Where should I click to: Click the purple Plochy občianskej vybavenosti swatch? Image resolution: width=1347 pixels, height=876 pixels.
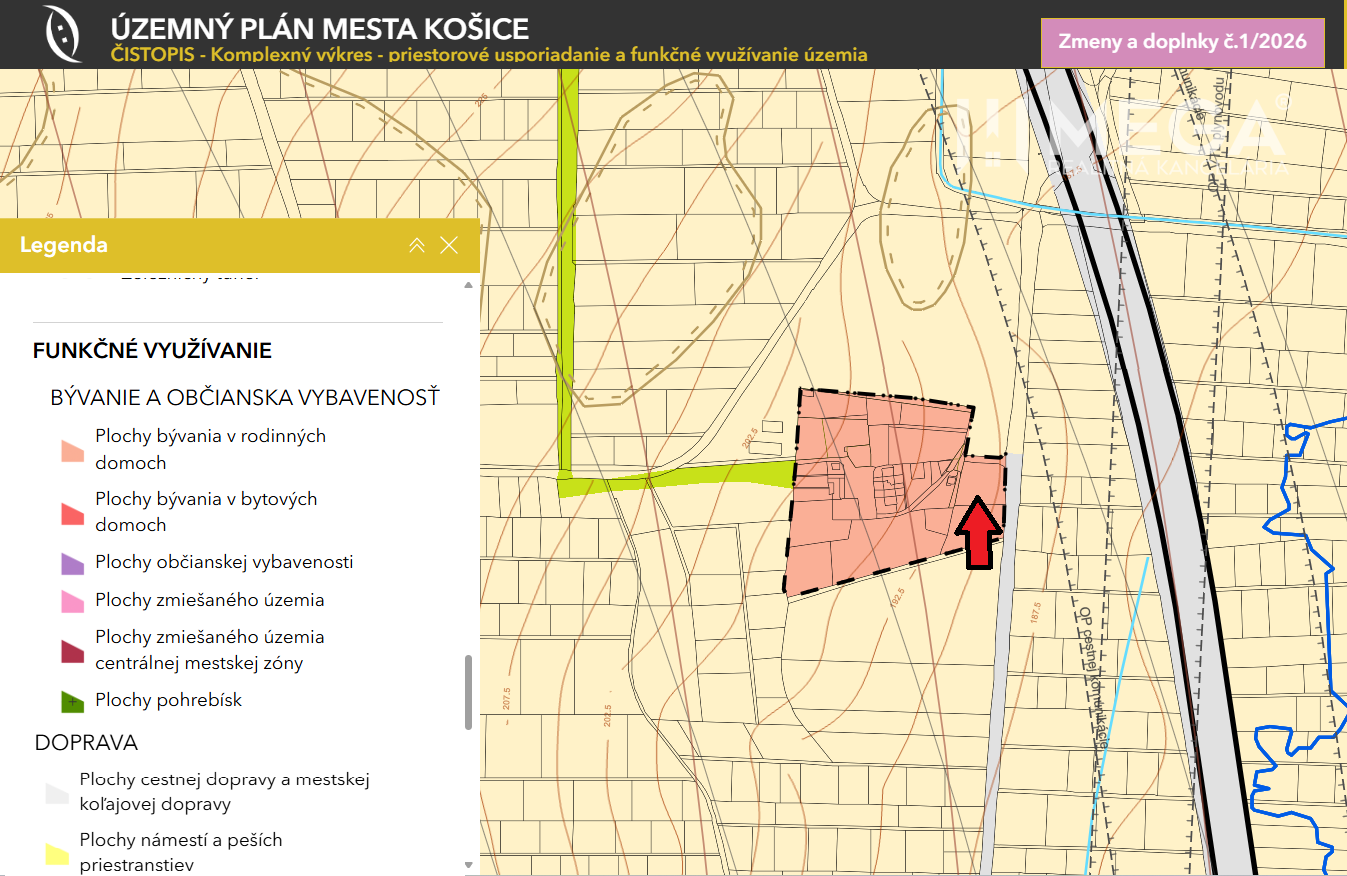point(72,563)
